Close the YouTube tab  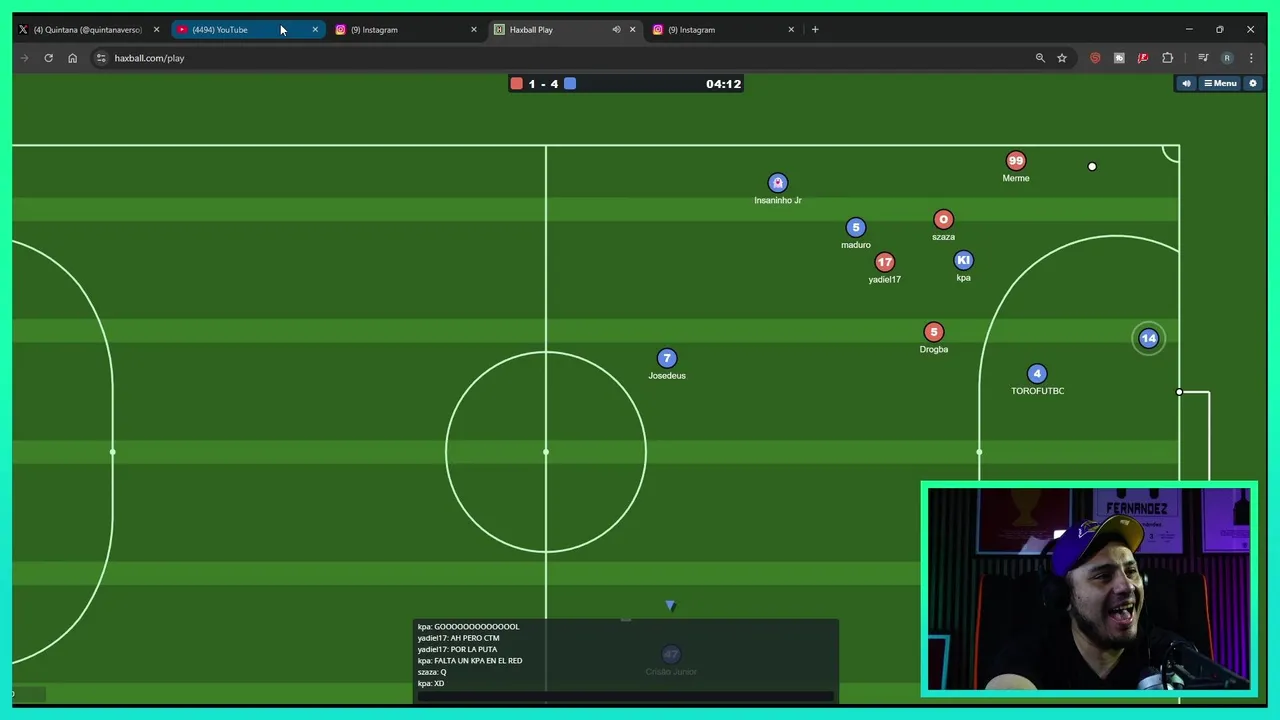315,30
